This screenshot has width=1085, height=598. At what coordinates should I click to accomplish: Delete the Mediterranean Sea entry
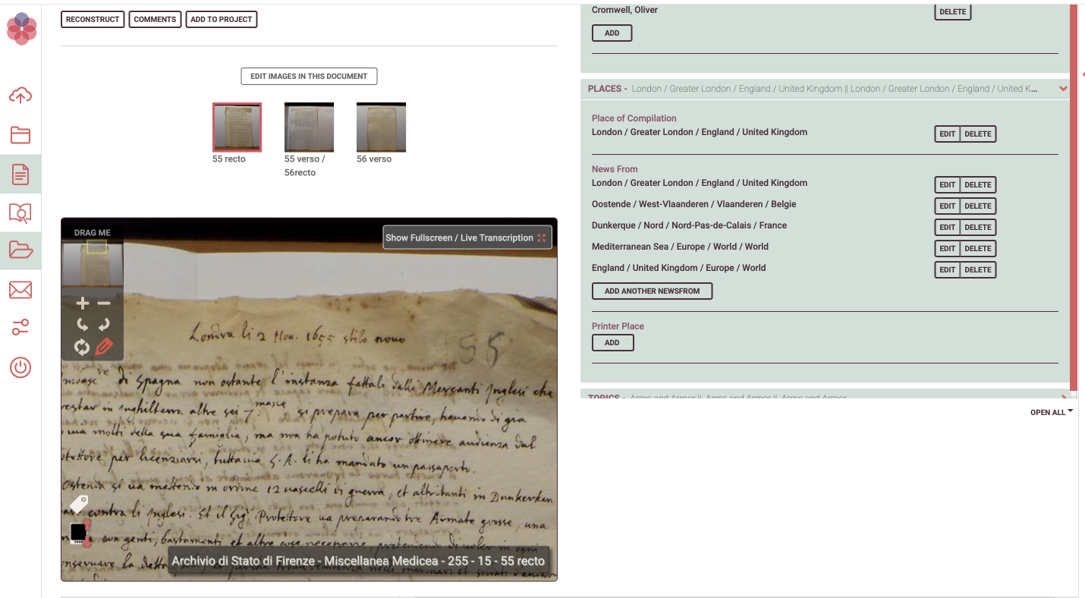(x=978, y=248)
